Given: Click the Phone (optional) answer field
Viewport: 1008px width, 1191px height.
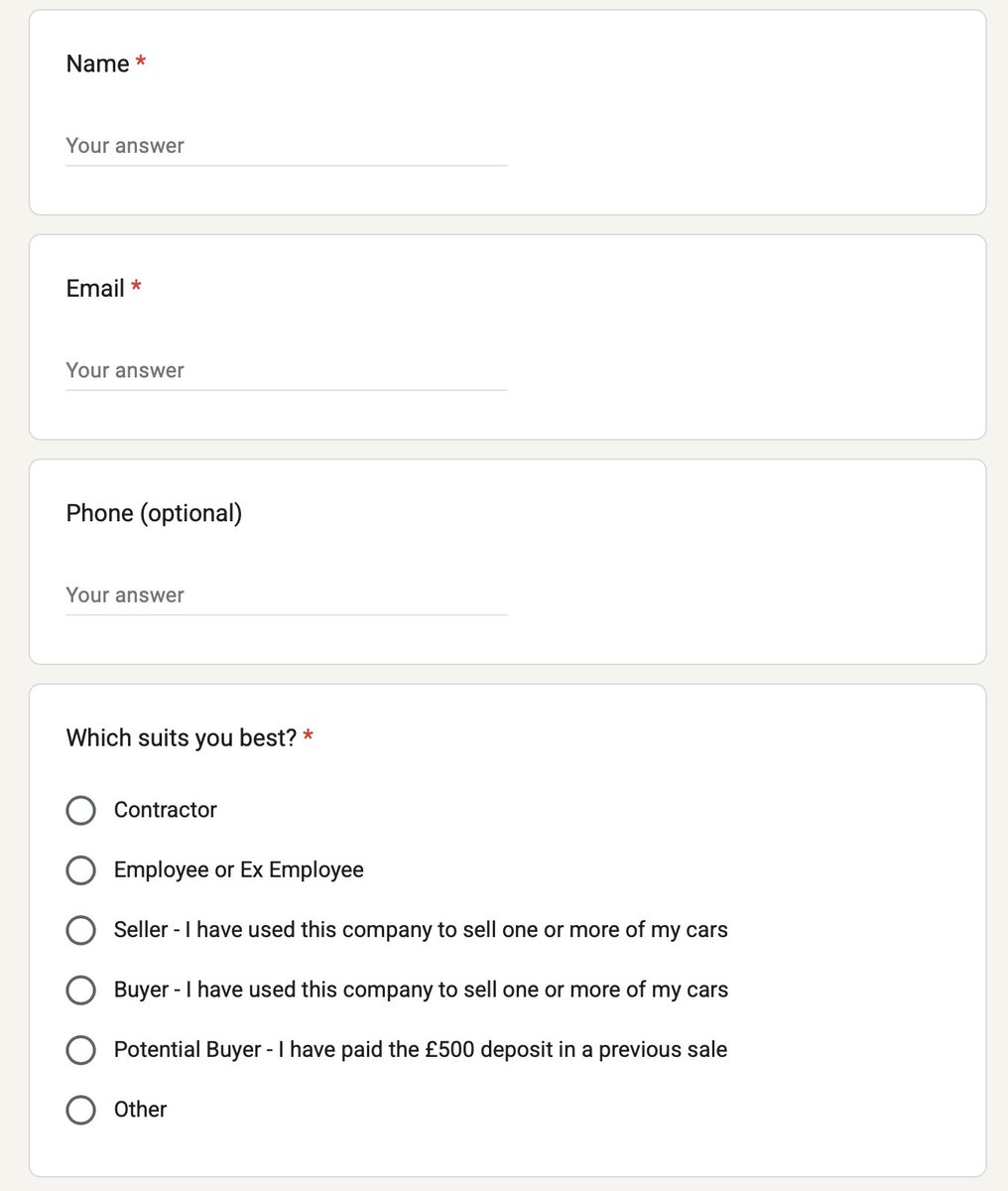Looking at the screenshot, I should pos(286,595).
